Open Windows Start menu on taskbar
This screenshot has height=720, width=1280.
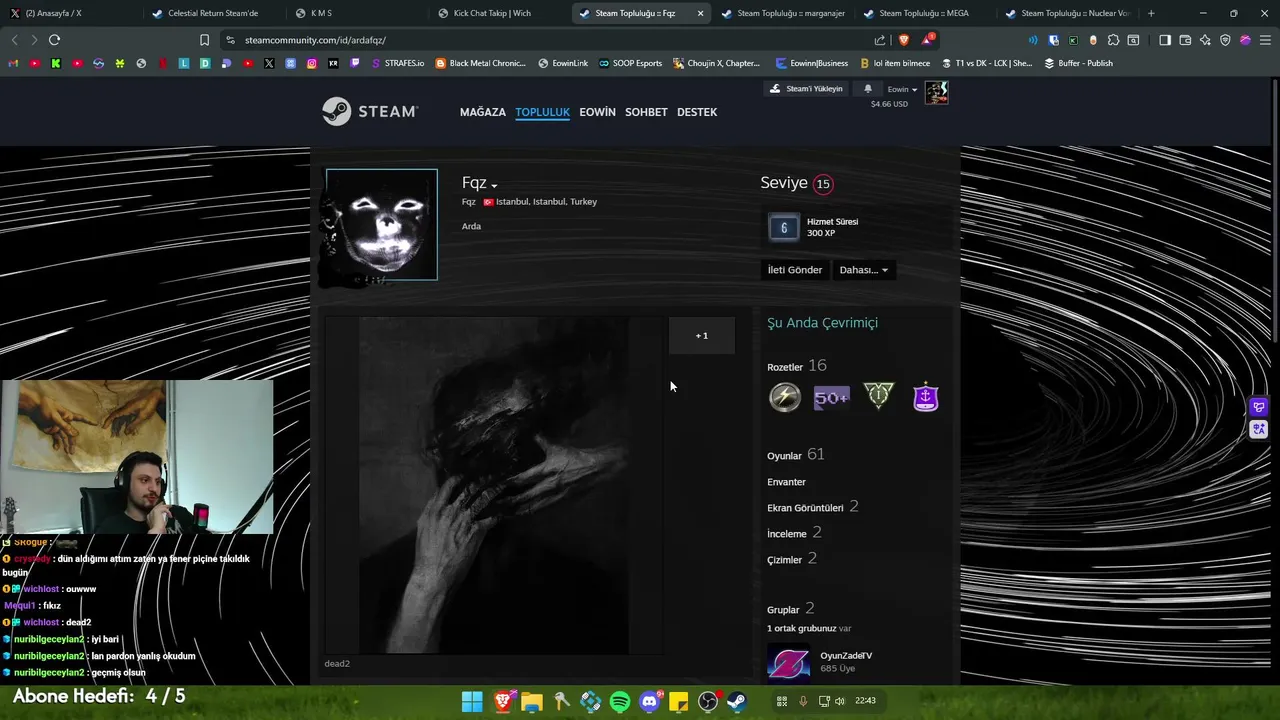(472, 701)
